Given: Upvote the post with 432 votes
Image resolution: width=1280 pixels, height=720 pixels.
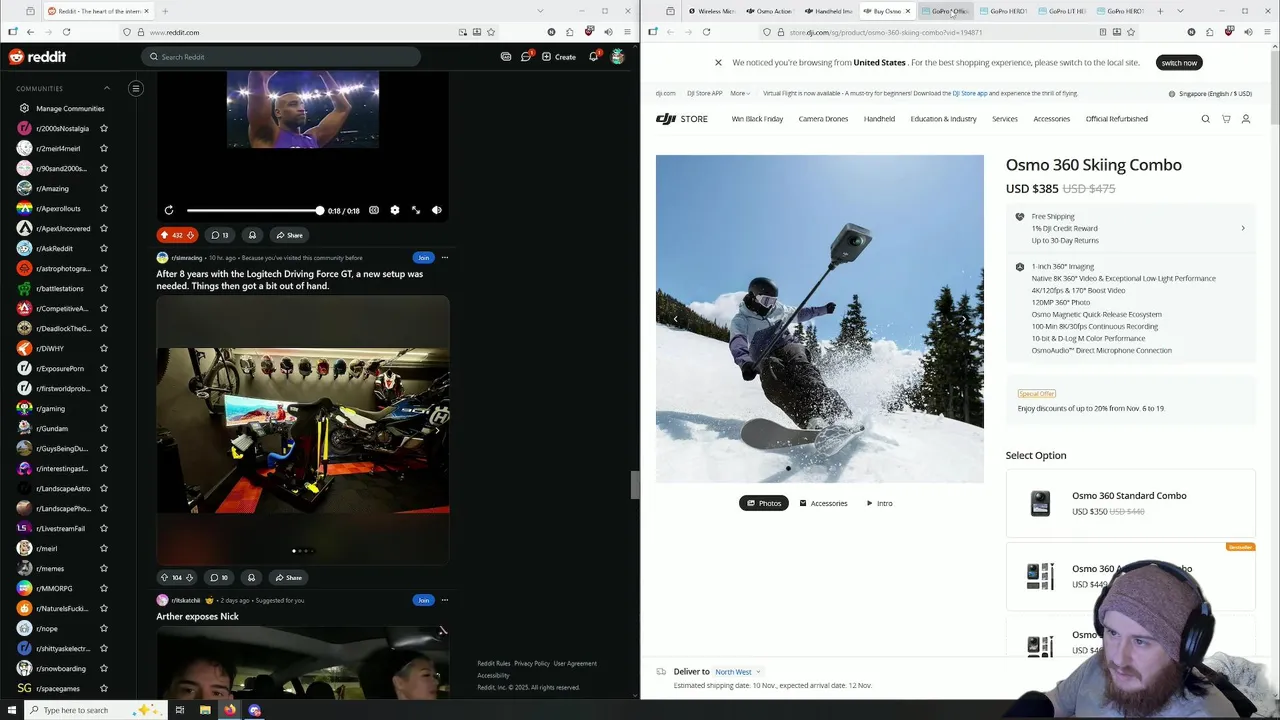Looking at the screenshot, I should click(x=164, y=235).
